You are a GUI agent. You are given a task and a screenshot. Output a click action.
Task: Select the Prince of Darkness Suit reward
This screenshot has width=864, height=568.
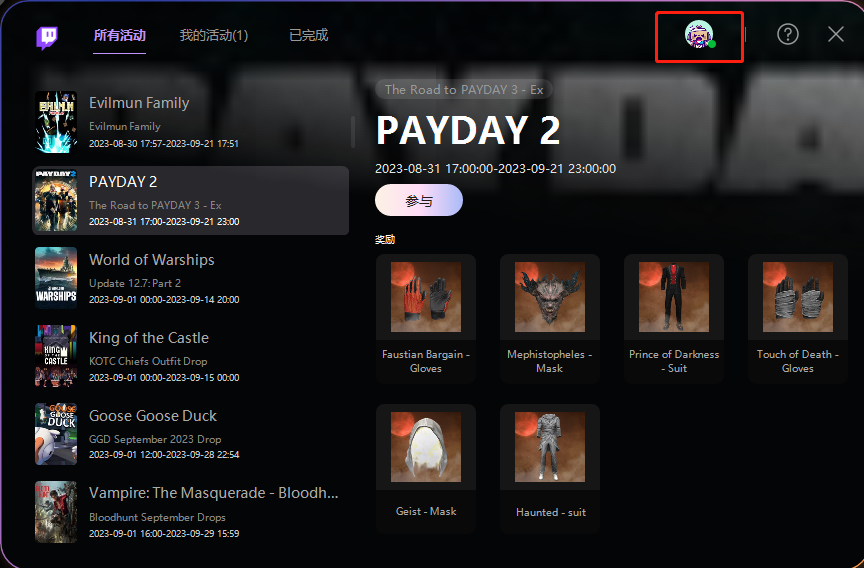(673, 318)
